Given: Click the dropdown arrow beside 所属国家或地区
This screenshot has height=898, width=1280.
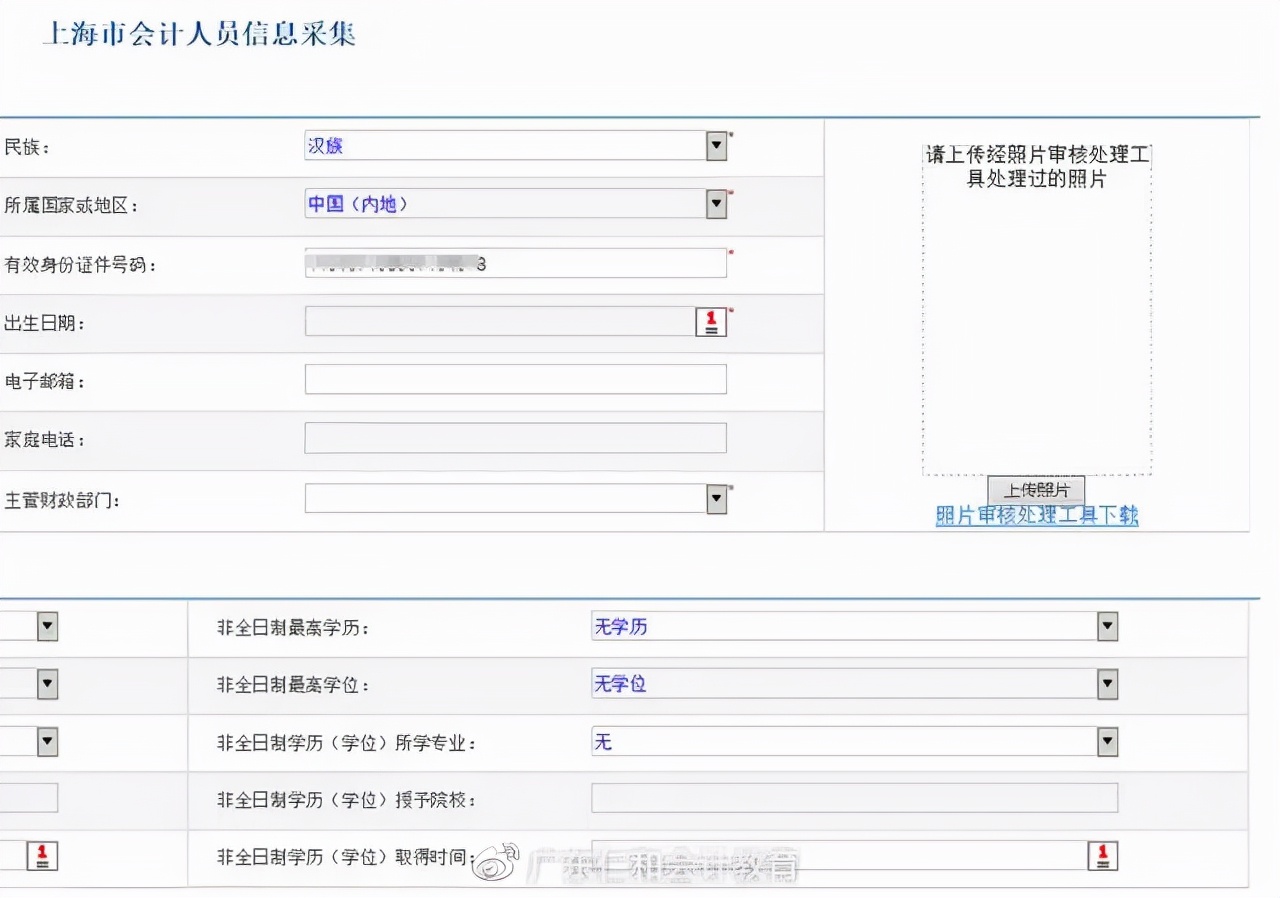Looking at the screenshot, I should point(716,203).
